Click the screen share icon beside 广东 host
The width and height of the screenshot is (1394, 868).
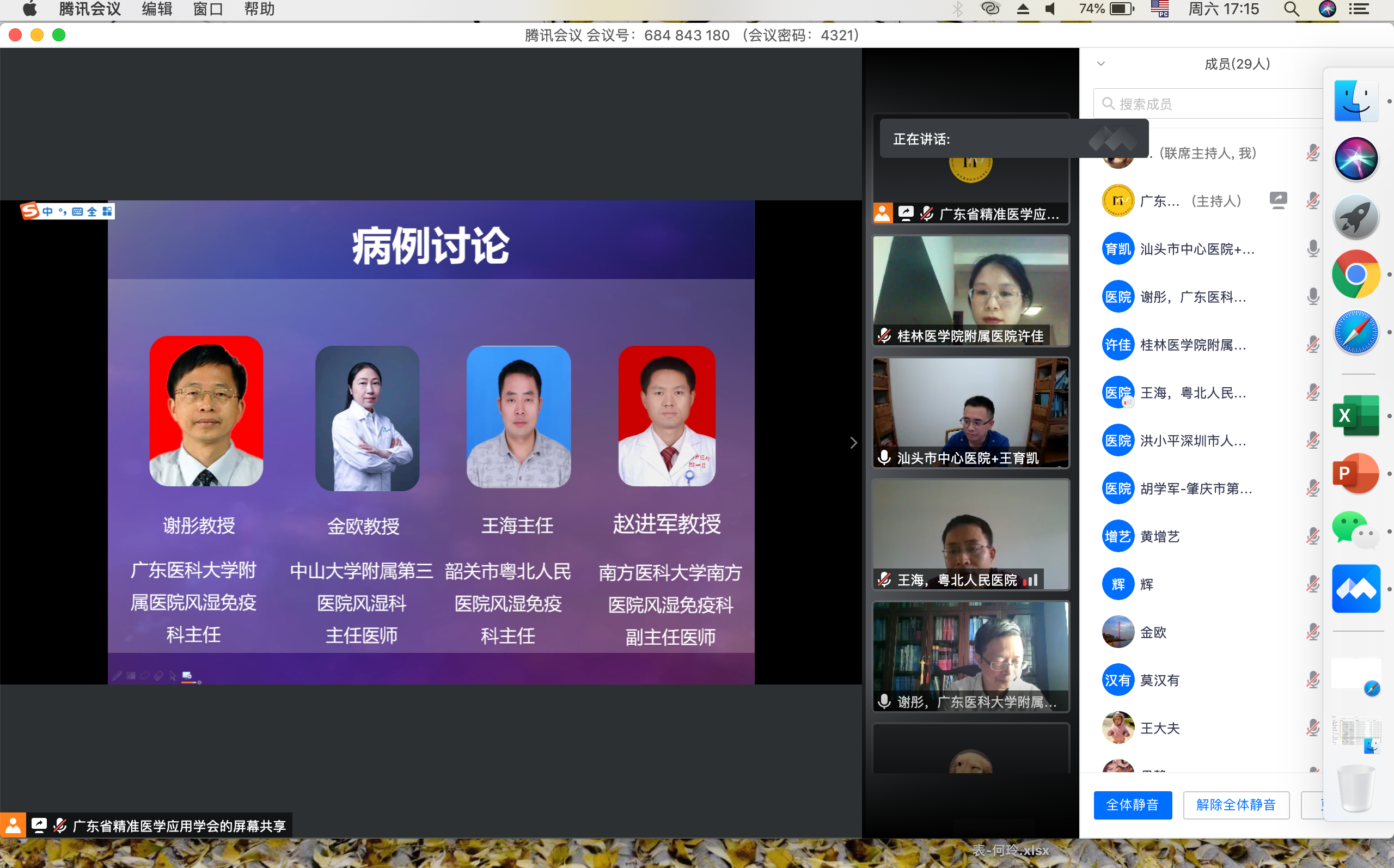click(x=1278, y=200)
